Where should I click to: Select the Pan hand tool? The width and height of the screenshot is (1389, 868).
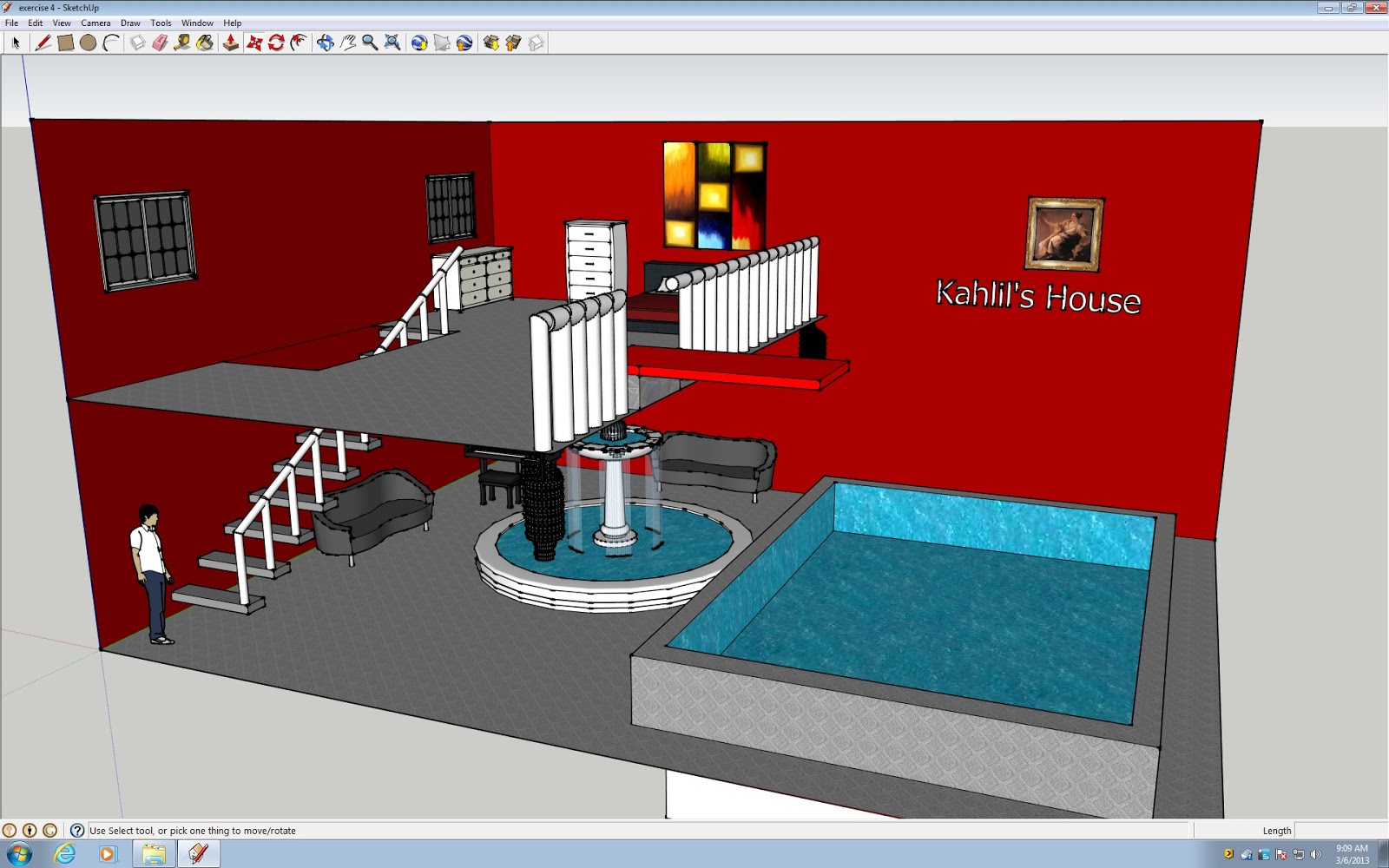point(347,43)
